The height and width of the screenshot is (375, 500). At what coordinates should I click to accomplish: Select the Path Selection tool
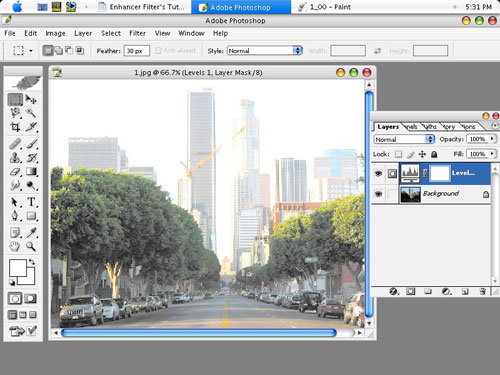15,202
